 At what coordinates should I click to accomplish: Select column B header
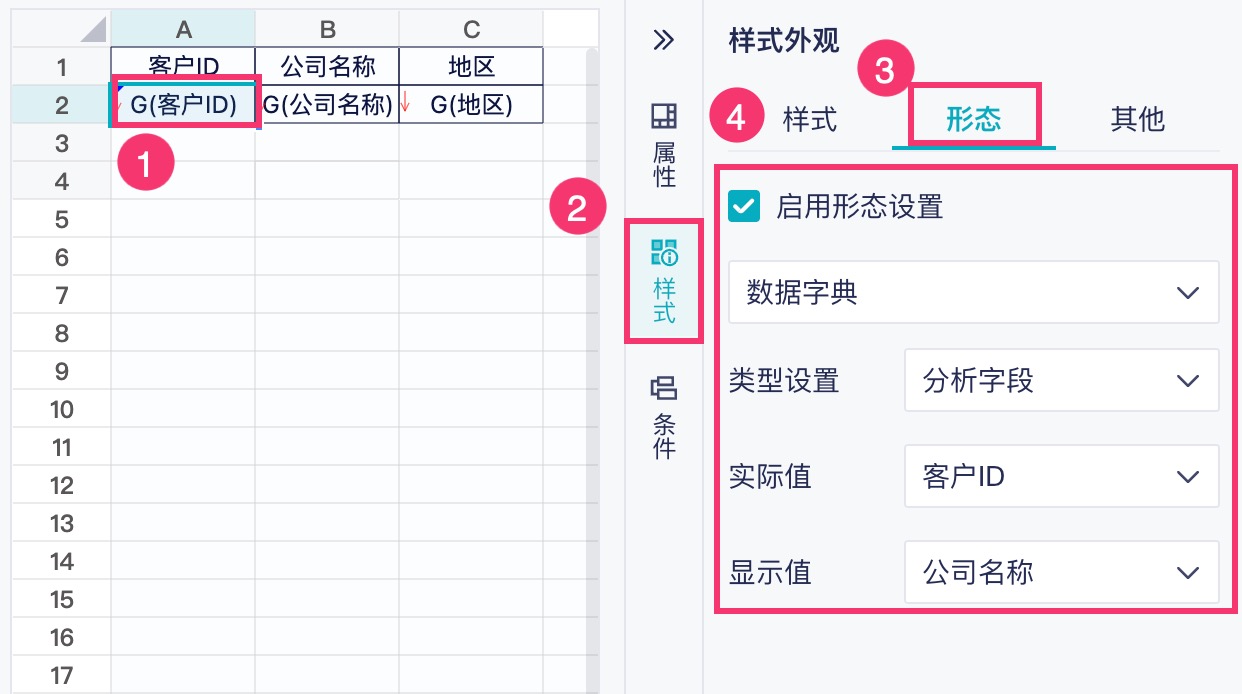[327, 29]
